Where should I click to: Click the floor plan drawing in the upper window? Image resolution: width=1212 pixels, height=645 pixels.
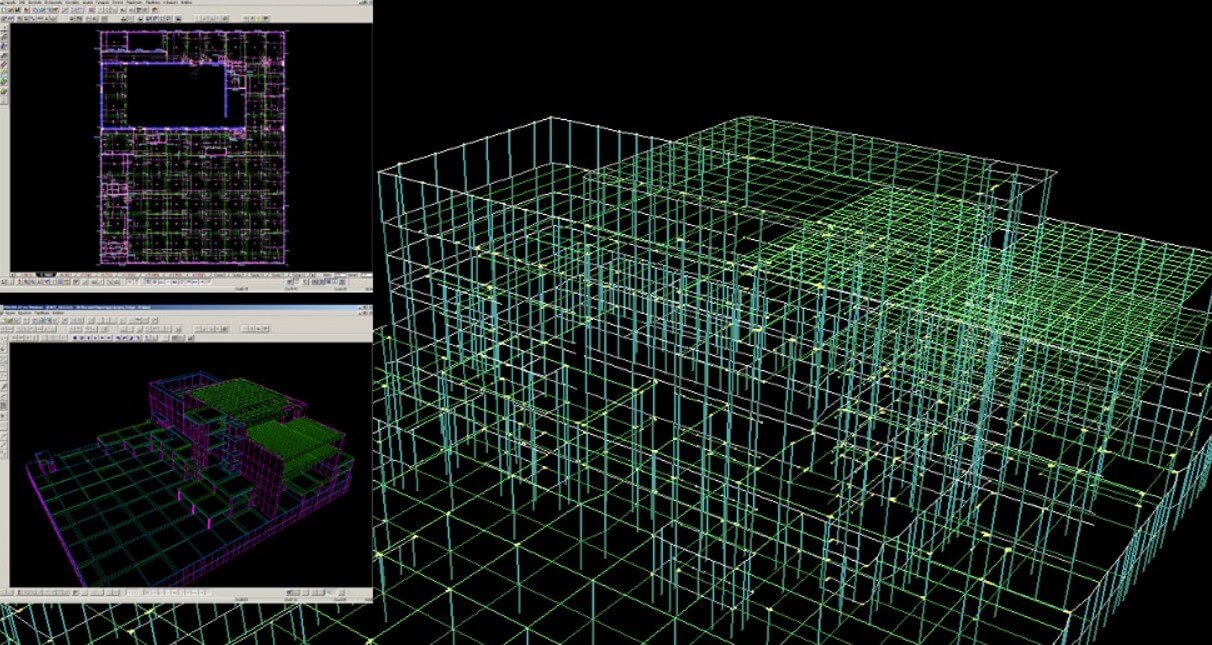point(193,147)
